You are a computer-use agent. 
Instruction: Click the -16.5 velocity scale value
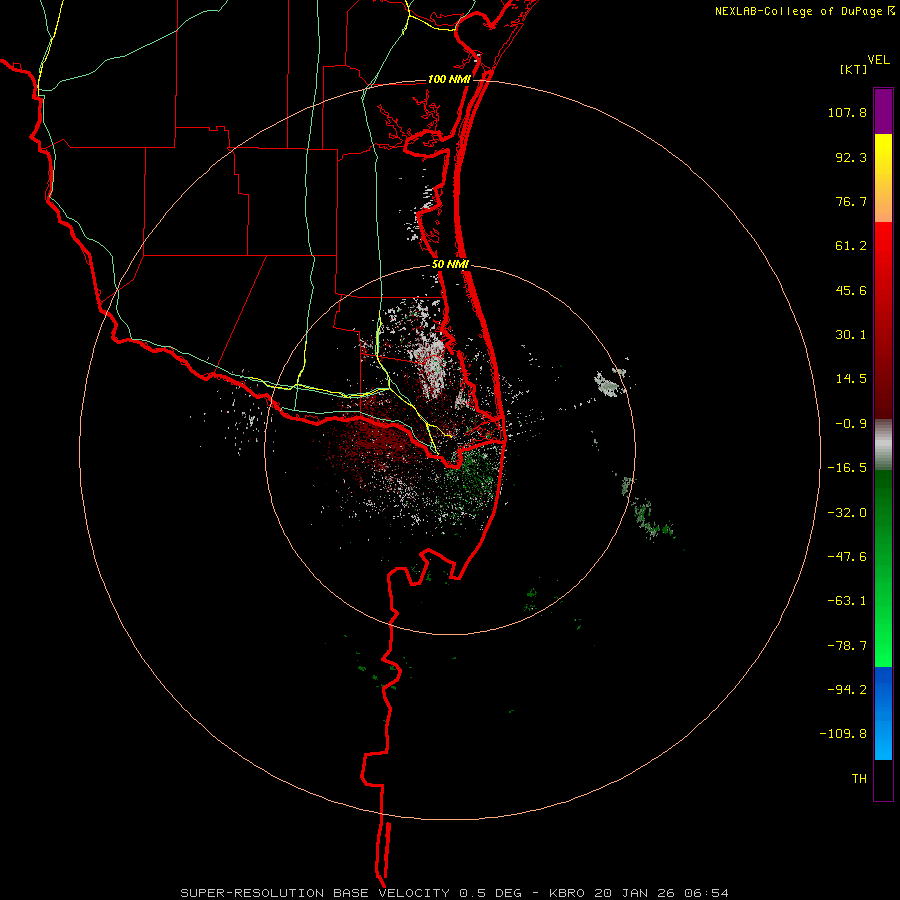[847, 468]
